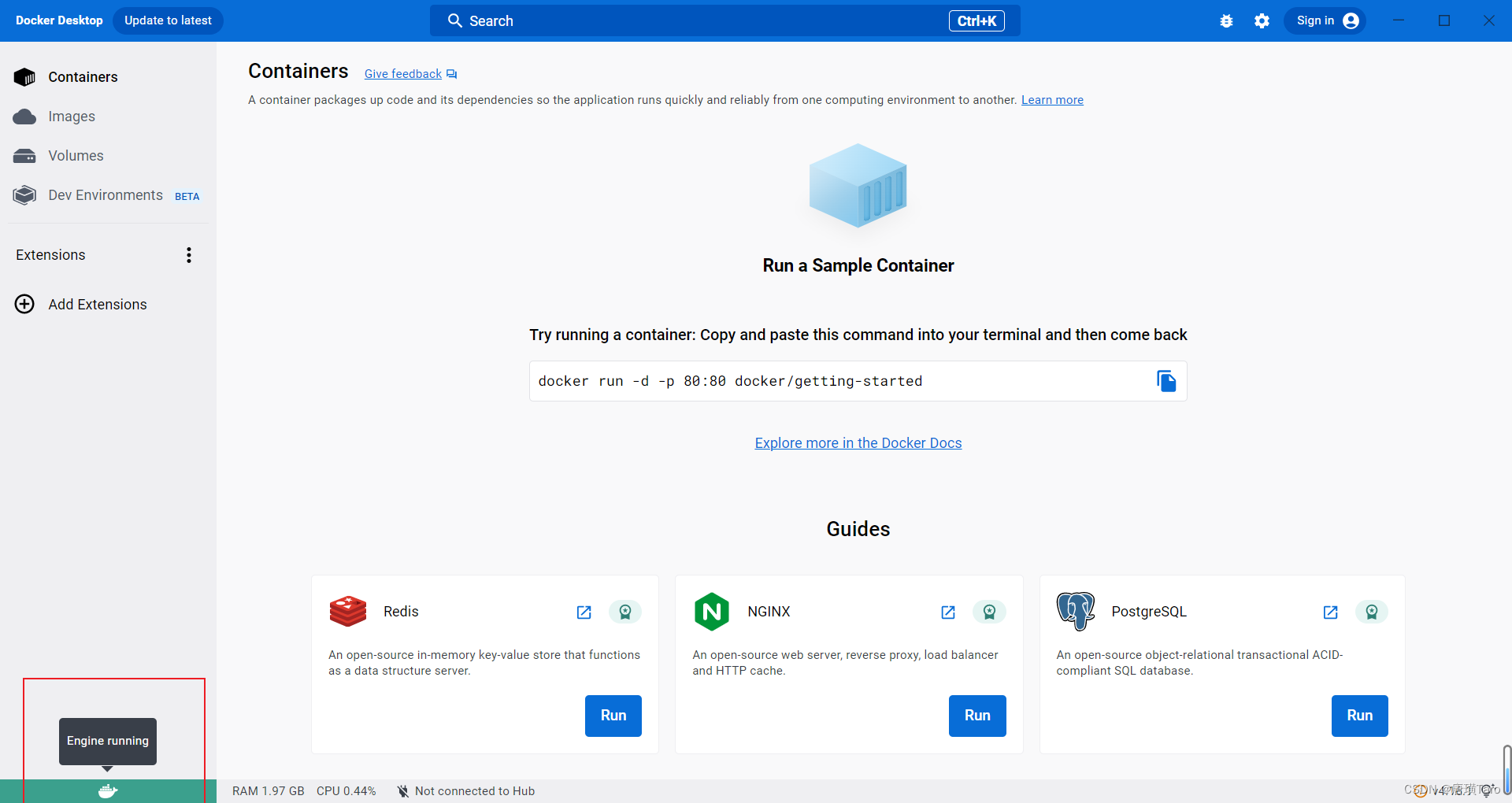The width and height of the screenshot is (1512, 803).
Task: Maximize the Docker Desktop window
Action: tap(1443, 20)
